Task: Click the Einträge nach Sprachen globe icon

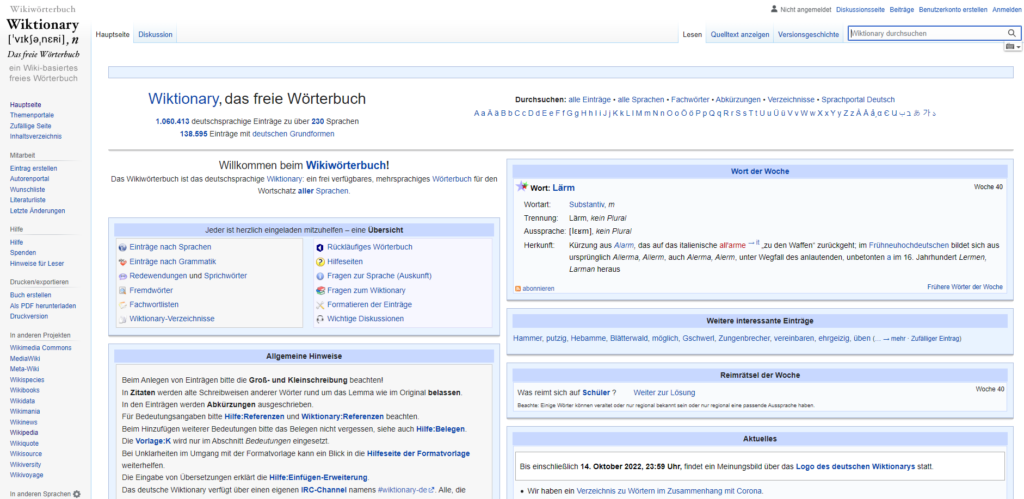Action: (122, 248)
